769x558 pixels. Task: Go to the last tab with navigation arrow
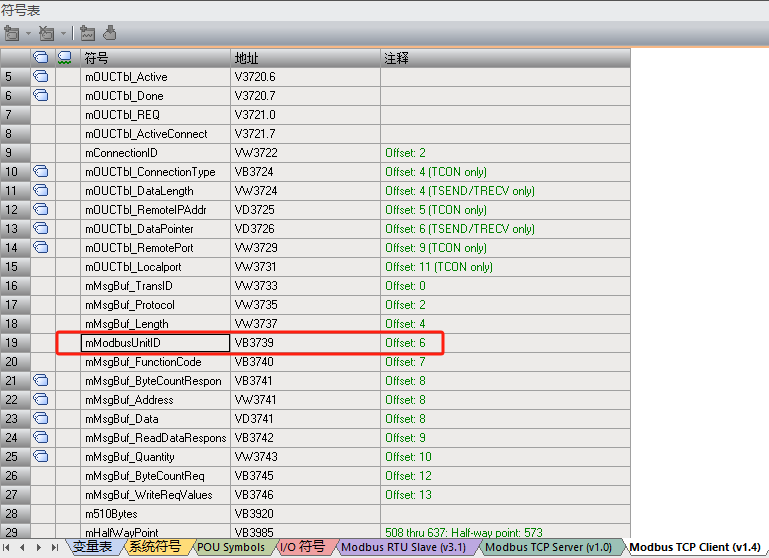coord(54,547)
